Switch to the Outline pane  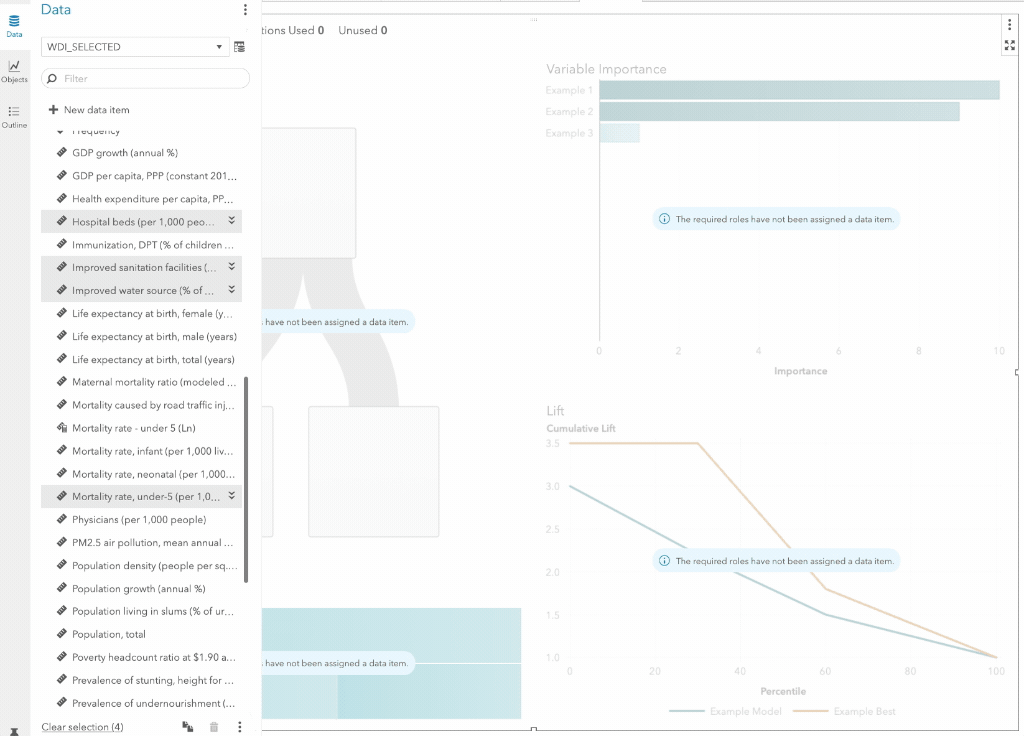pyautogui.click(x=14, y=116)
